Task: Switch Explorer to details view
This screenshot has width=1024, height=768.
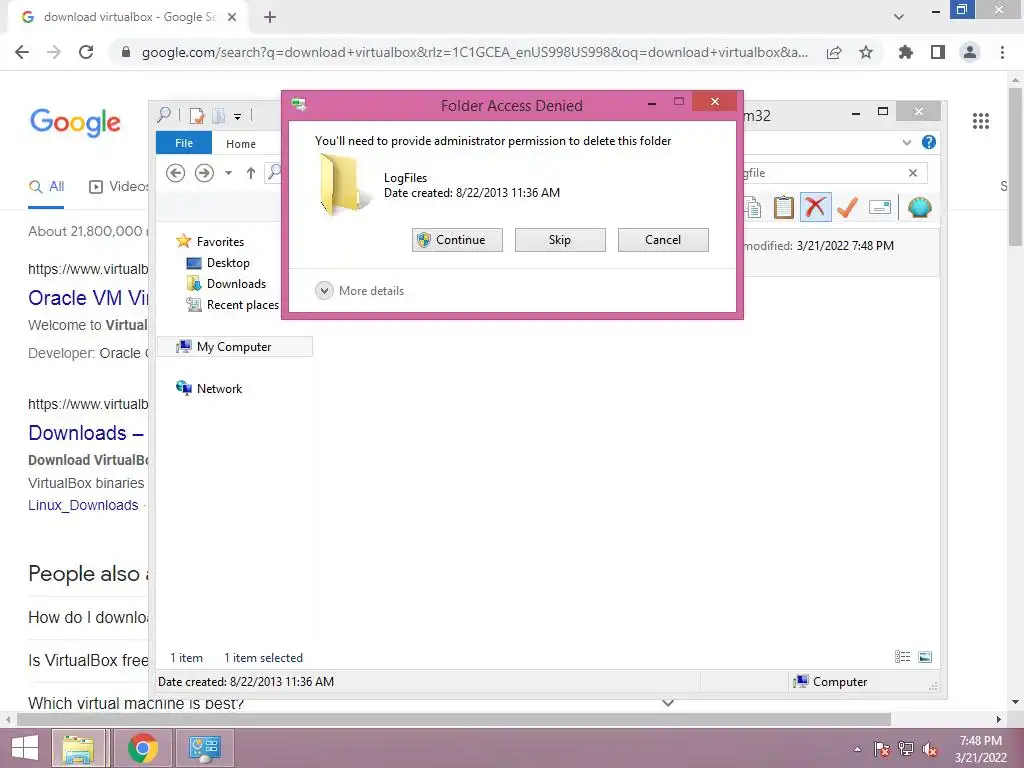Action: coord(903,657)
